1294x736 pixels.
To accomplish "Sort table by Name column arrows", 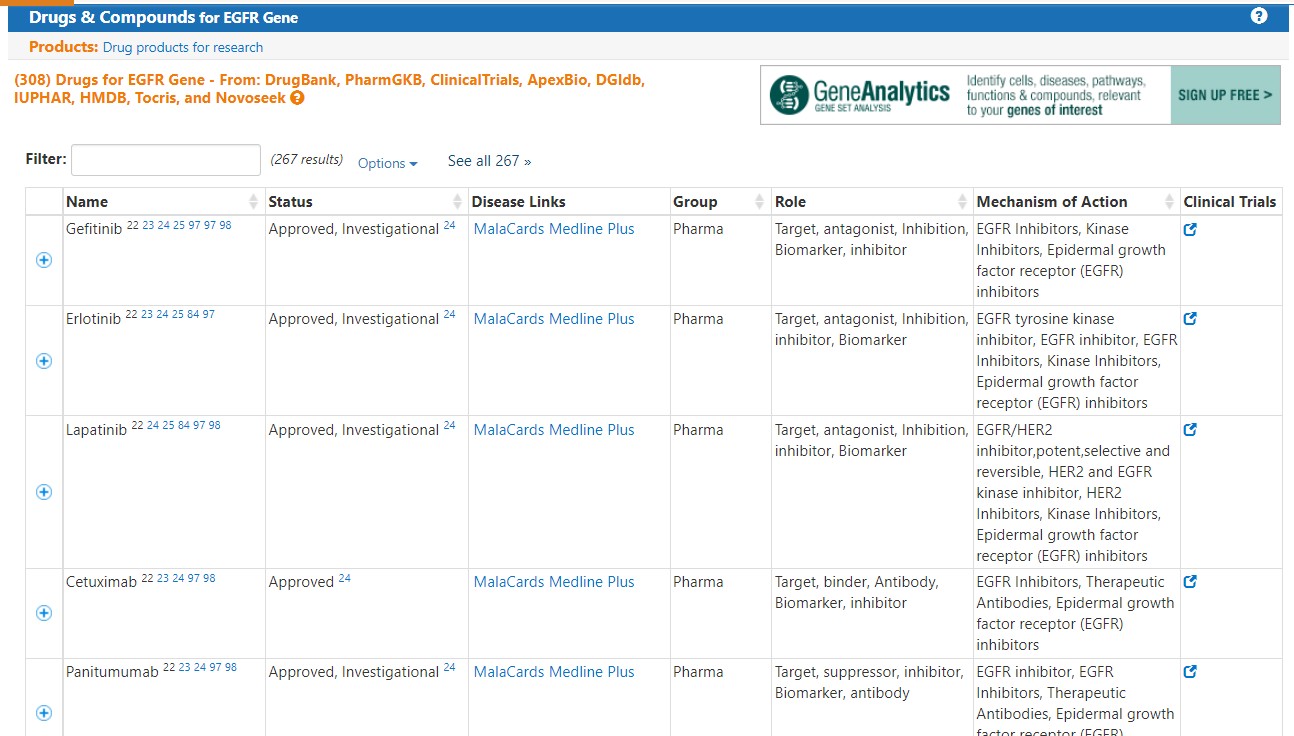I will point(253,202).
